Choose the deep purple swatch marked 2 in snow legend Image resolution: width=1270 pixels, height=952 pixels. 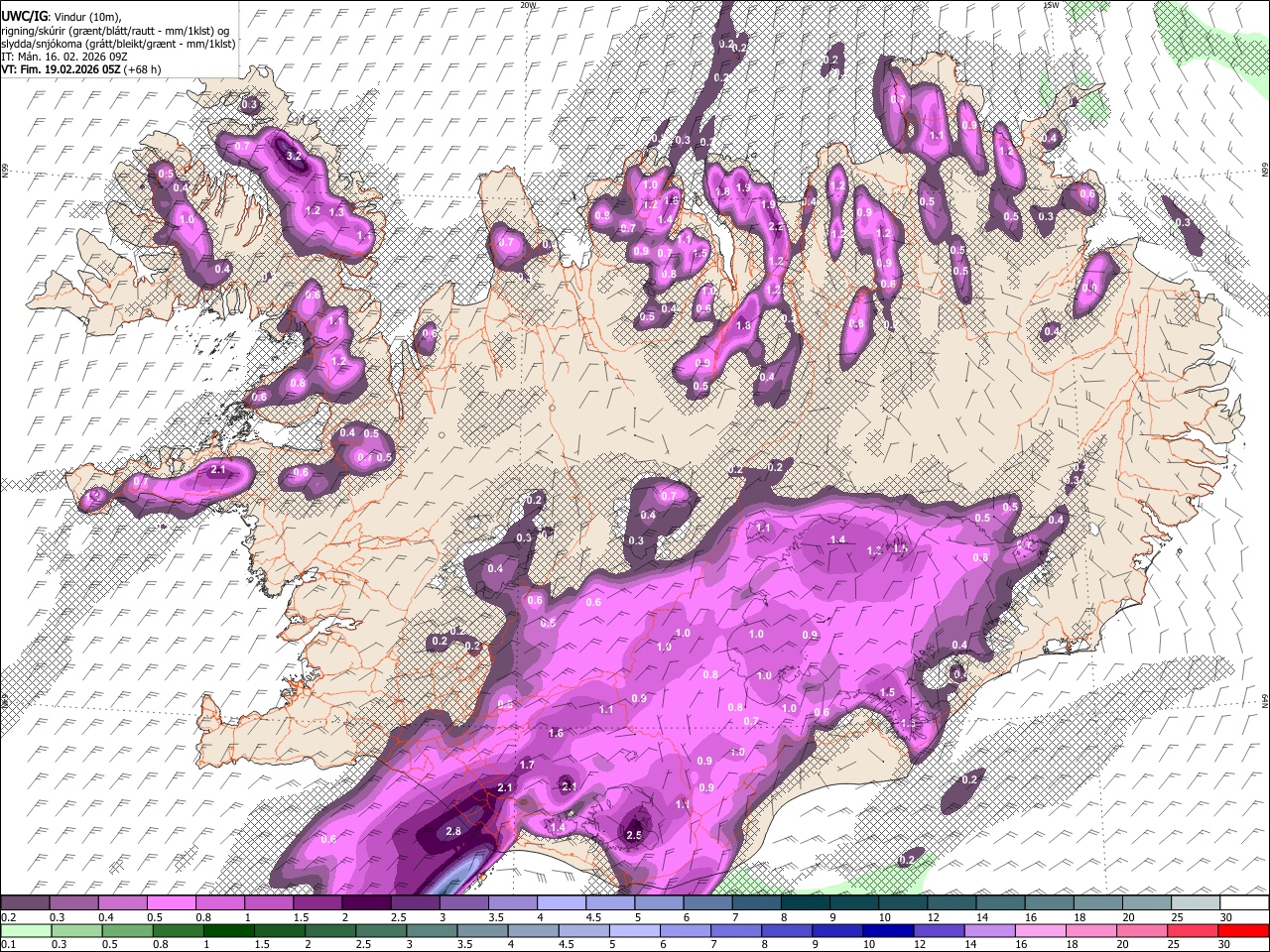tap(367, 902)
